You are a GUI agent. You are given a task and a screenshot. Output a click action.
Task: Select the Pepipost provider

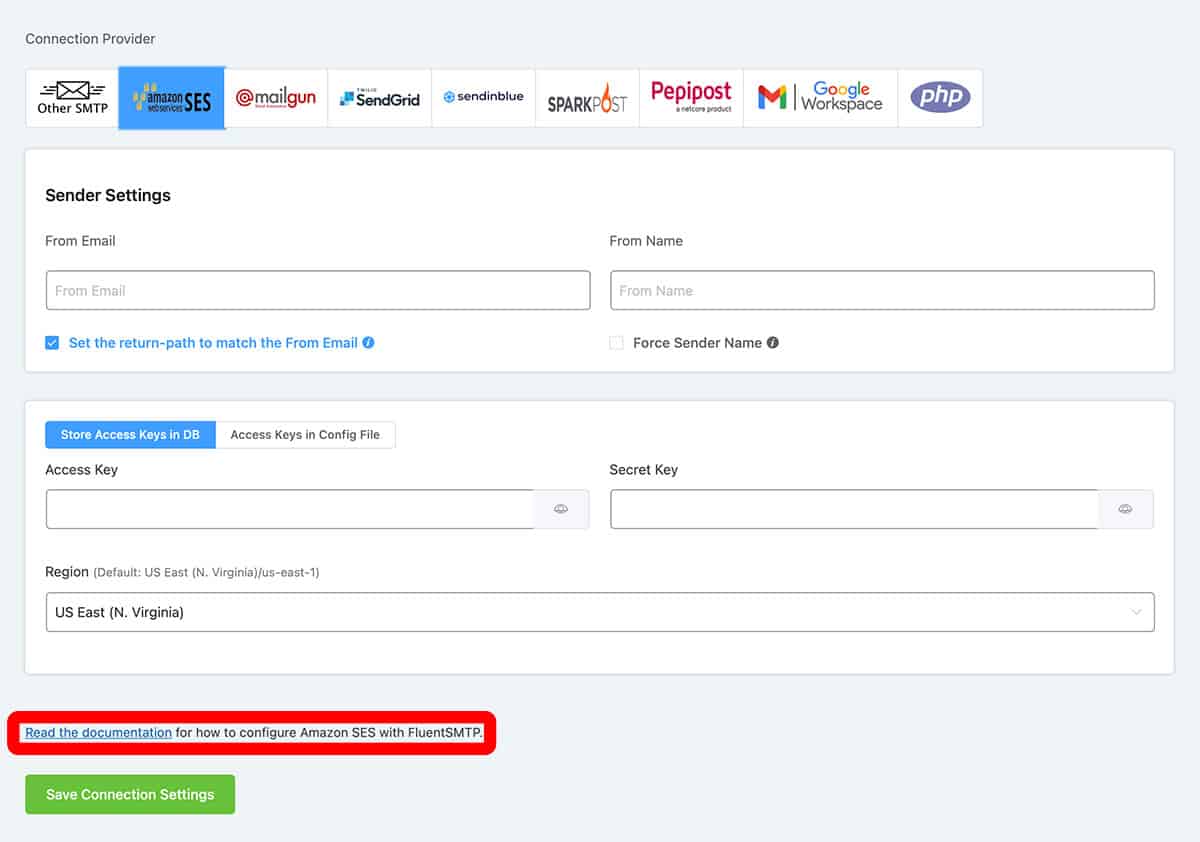click(x=691, y=98)
